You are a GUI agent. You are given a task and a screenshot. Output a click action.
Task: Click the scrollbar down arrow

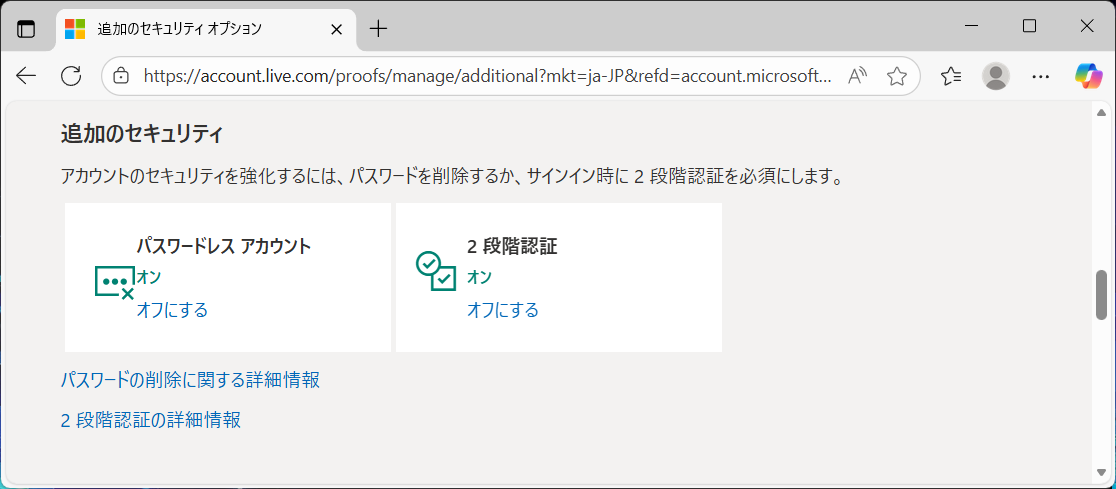coord(1101,473)
